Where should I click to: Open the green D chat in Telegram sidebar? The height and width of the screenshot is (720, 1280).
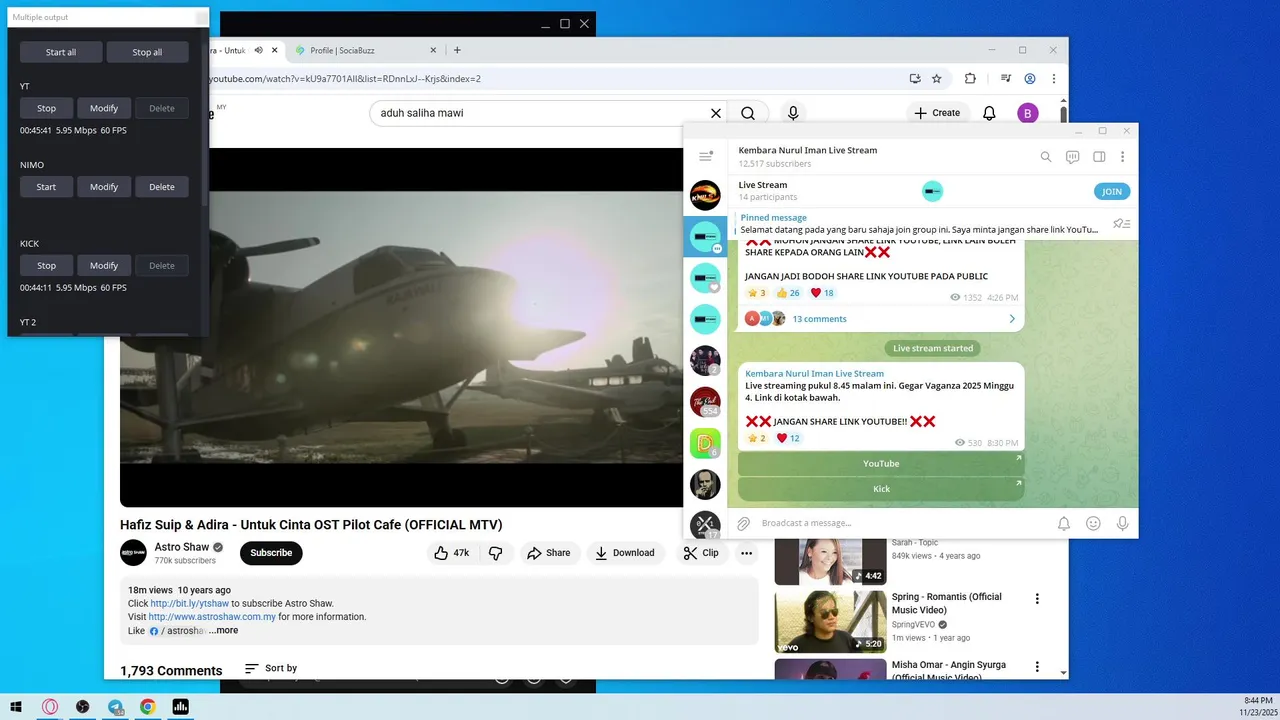click(705, 443)
